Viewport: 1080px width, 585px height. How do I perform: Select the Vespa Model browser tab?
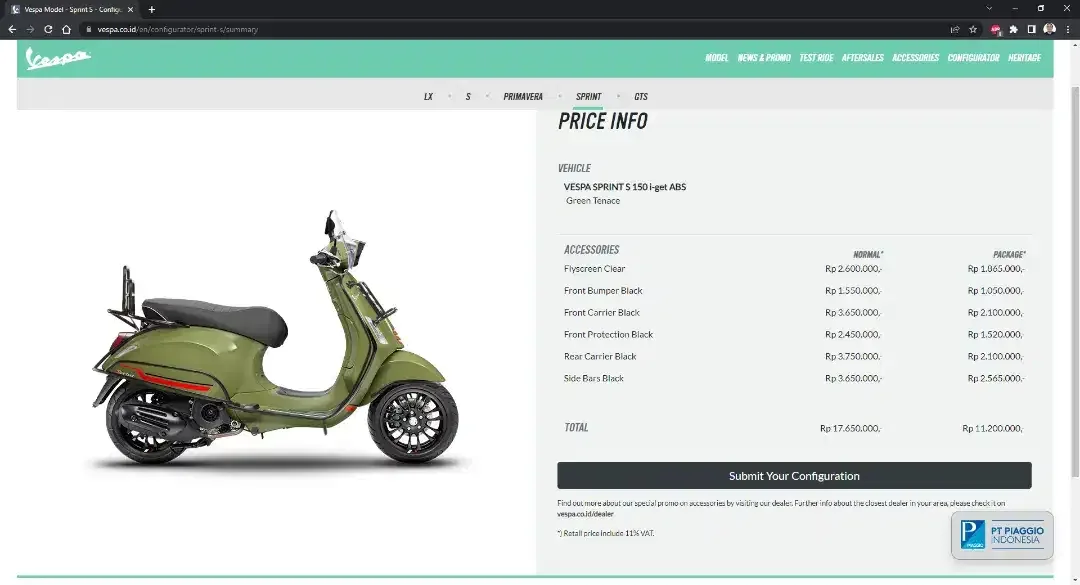[x=71, y=10]
